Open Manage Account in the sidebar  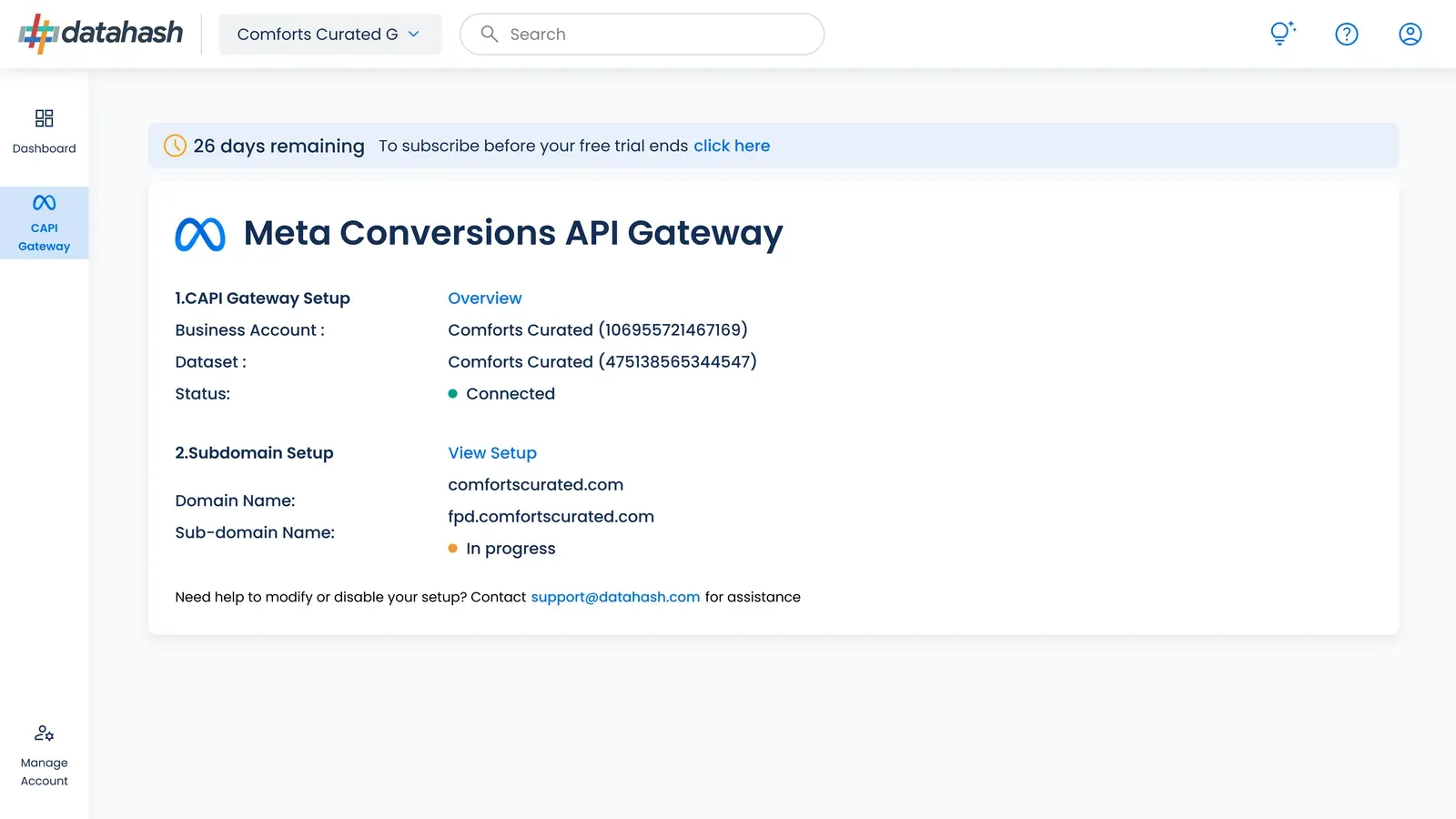[x=44, y=755]
